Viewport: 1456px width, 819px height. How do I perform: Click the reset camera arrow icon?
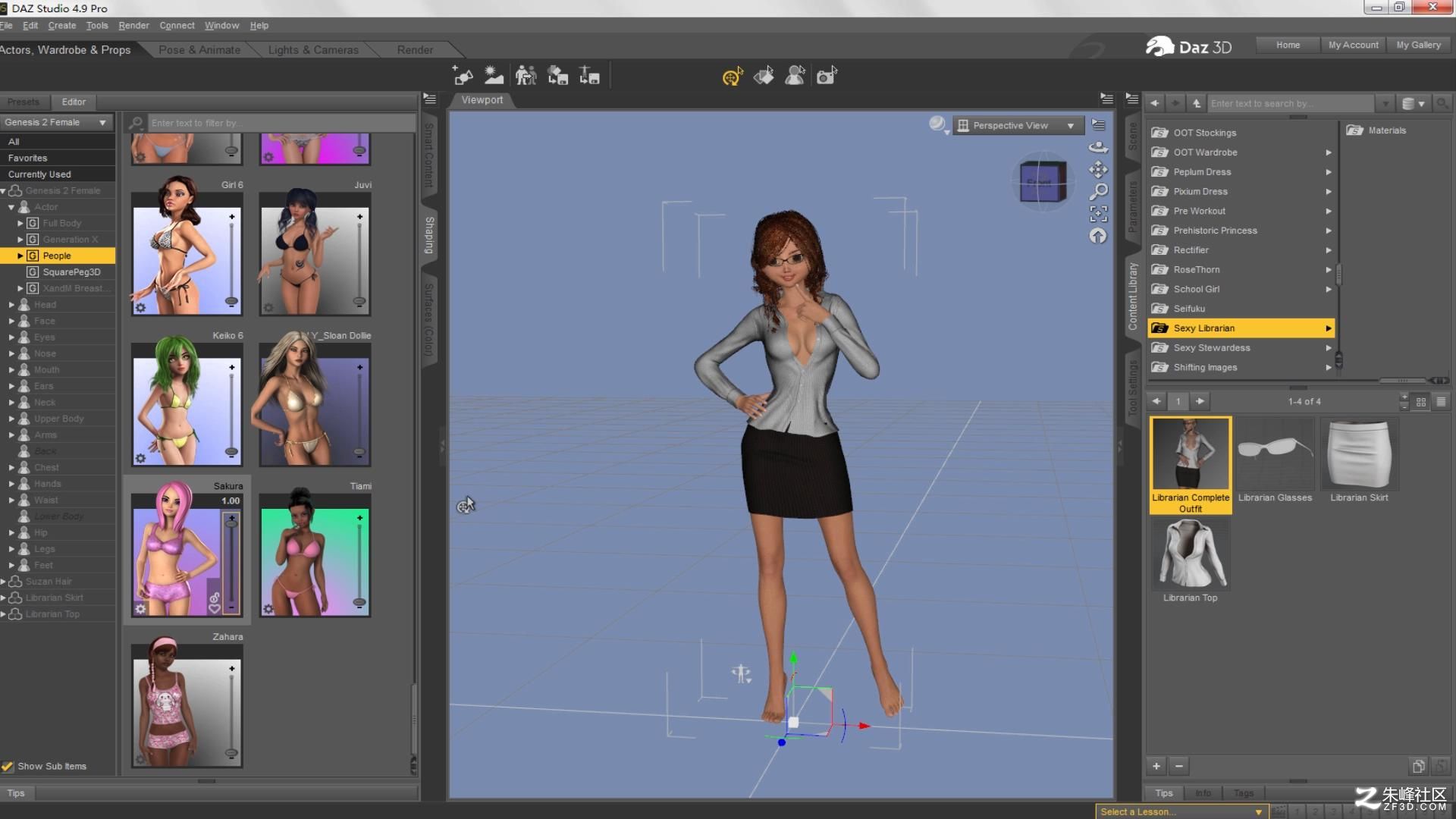click(x=1098, y=236)
